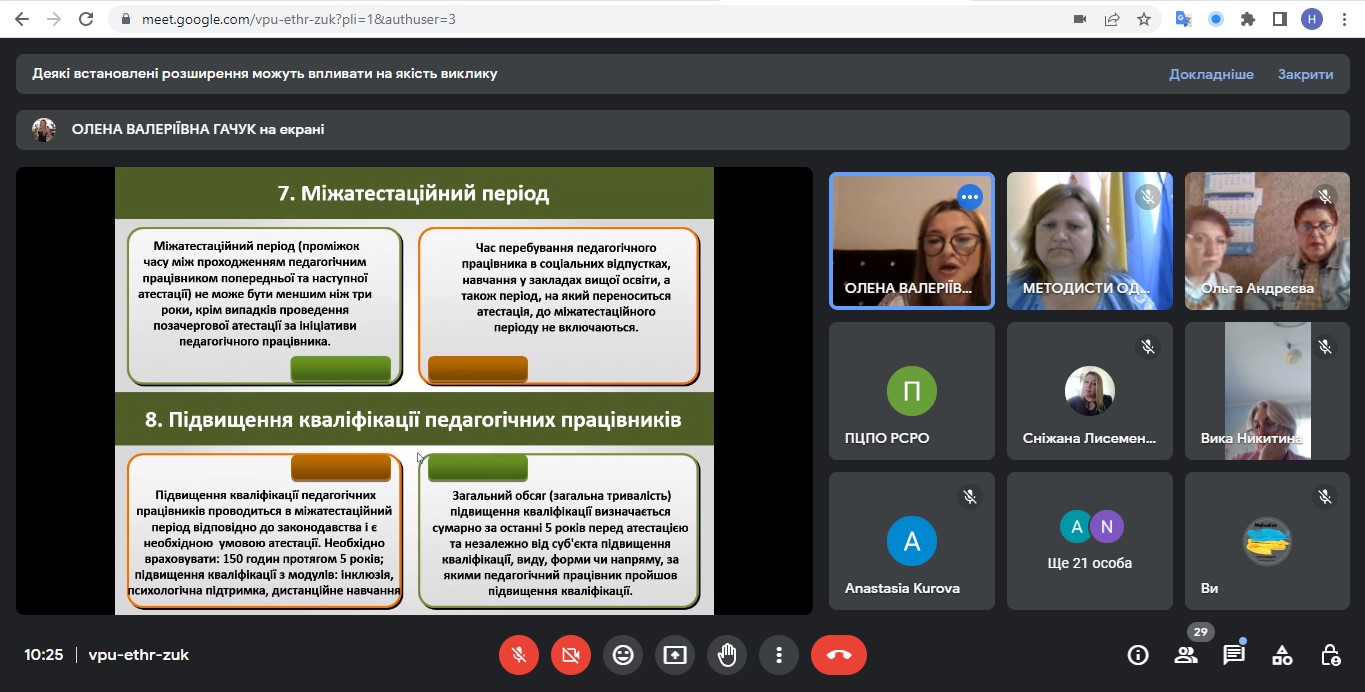The height and width of the screenshot is (692, 1365).
Task: Raise your hand
Action: click(727, 655)
